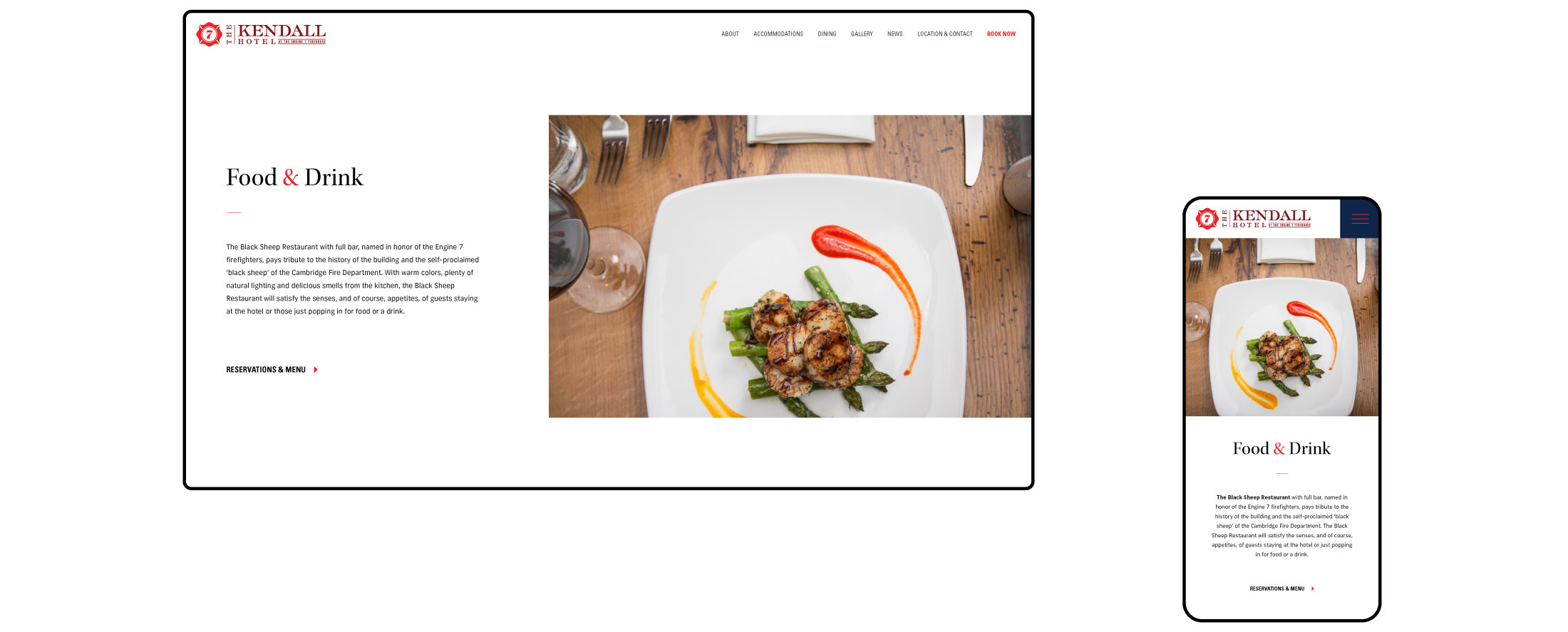The height and width of the screenshot is (632, 1568).
Task: Click the desktop scallop dish photo
Action: click(x=790, y=266)
